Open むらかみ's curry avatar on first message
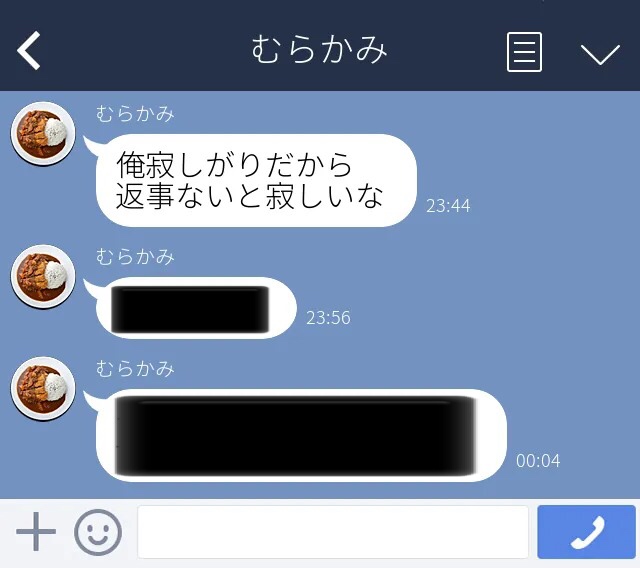640x568 pixels. (43, 134)
